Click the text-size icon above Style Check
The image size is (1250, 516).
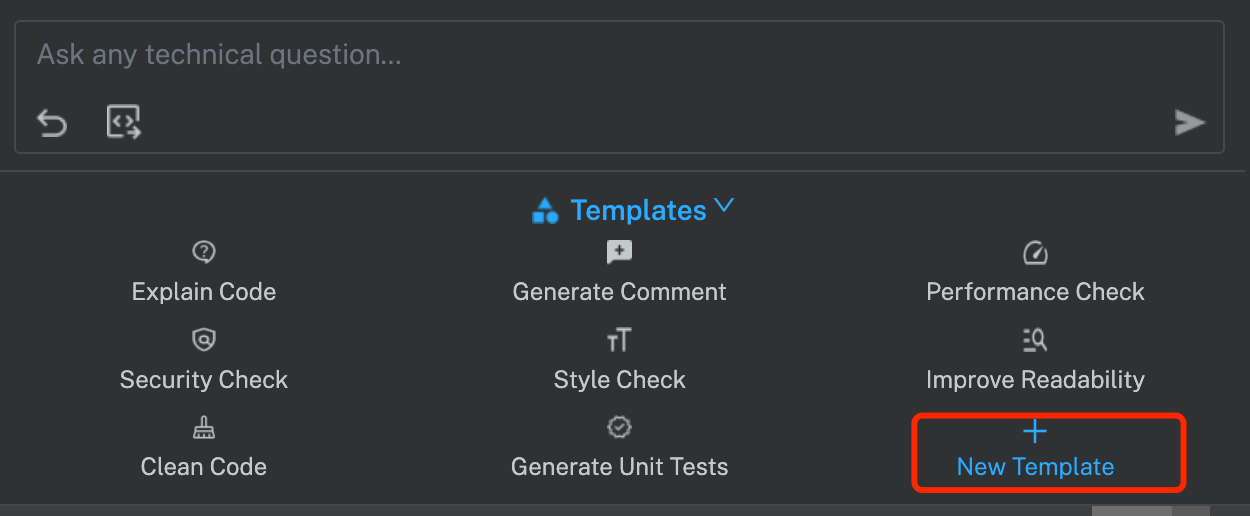pos(620,340)
